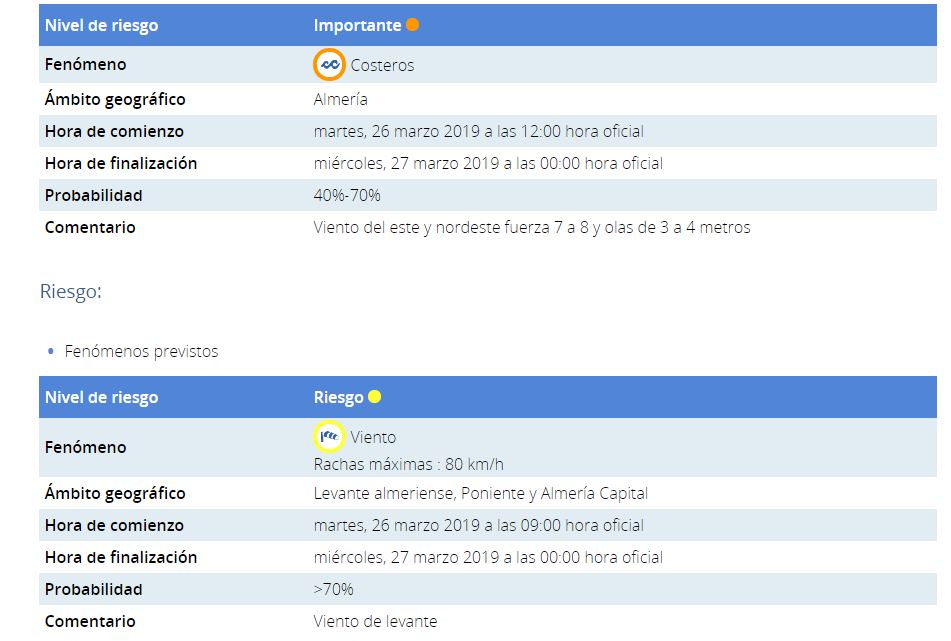Select Levante almeriense, Poniente scope text
This screenshot has height=641, width=951.
(480, 494)
